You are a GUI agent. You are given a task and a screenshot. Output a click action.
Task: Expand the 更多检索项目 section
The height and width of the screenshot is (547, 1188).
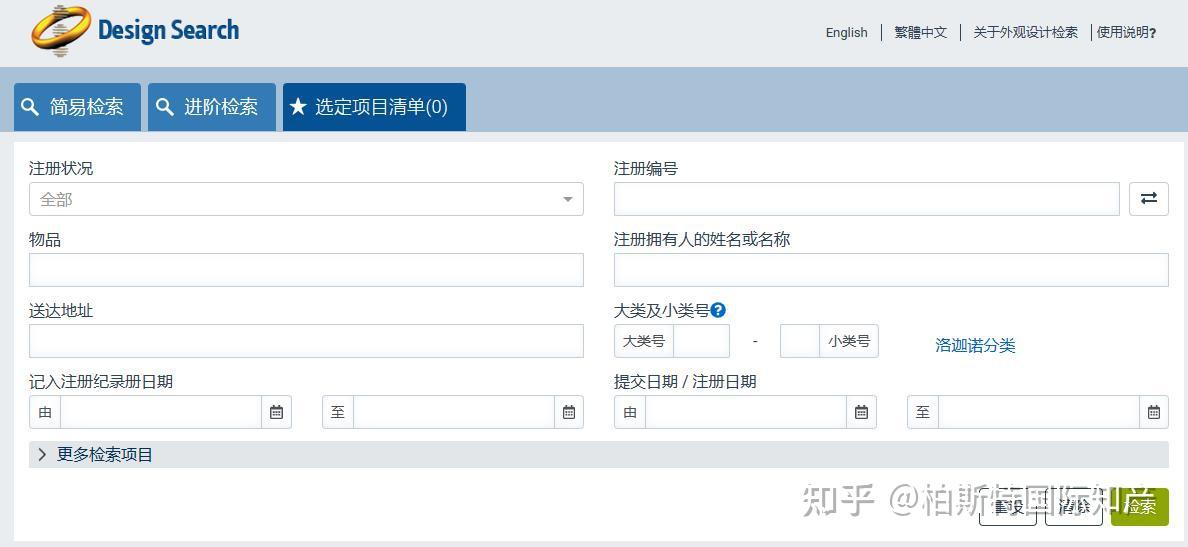click(x=599, y=455)
